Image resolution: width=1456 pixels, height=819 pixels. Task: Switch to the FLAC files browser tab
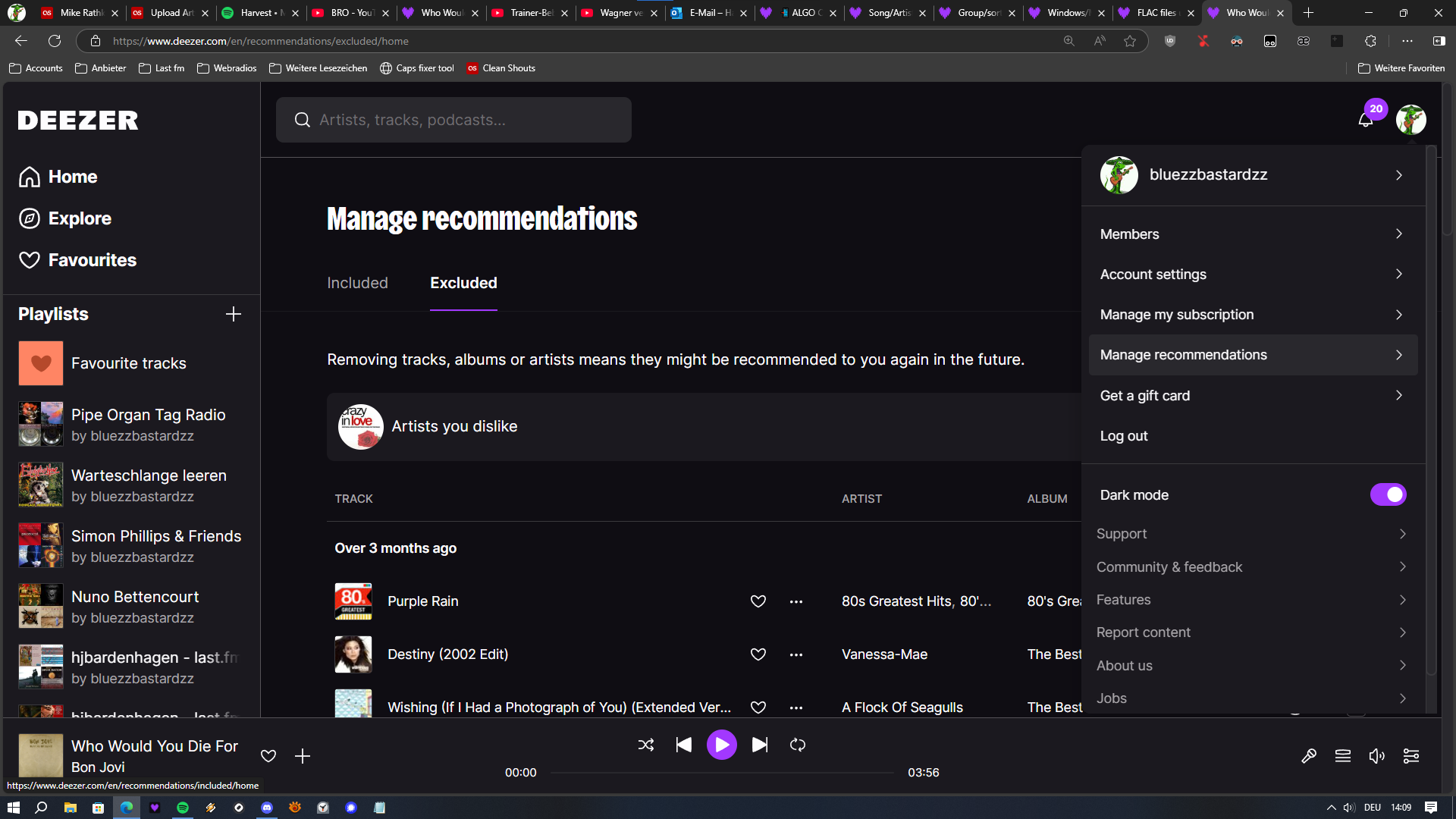(1156, 13)
